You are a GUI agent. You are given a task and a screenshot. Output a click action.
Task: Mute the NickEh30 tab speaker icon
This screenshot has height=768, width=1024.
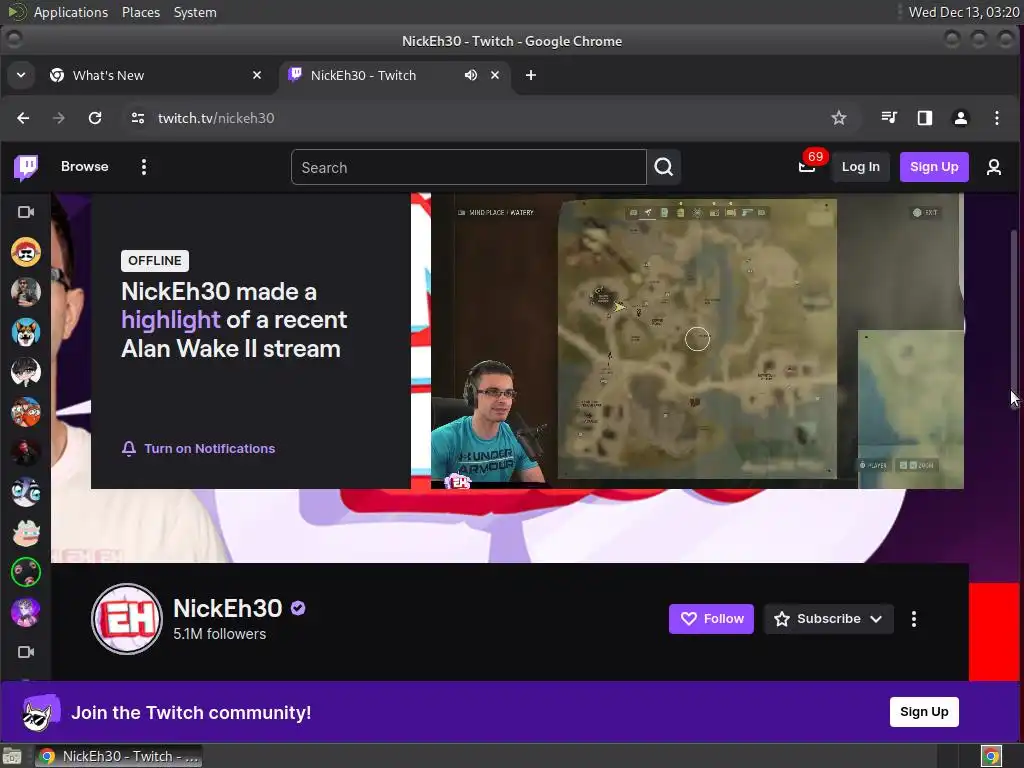pyautogui.click(x=470, y=75)
